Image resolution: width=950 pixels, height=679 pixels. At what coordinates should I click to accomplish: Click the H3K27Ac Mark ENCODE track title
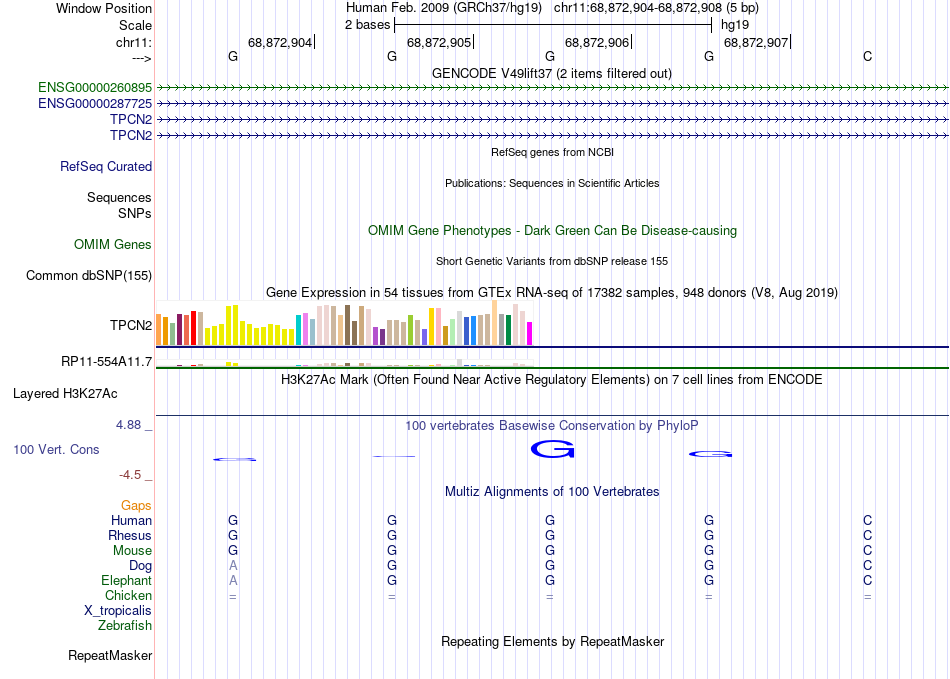pos(552,380)
